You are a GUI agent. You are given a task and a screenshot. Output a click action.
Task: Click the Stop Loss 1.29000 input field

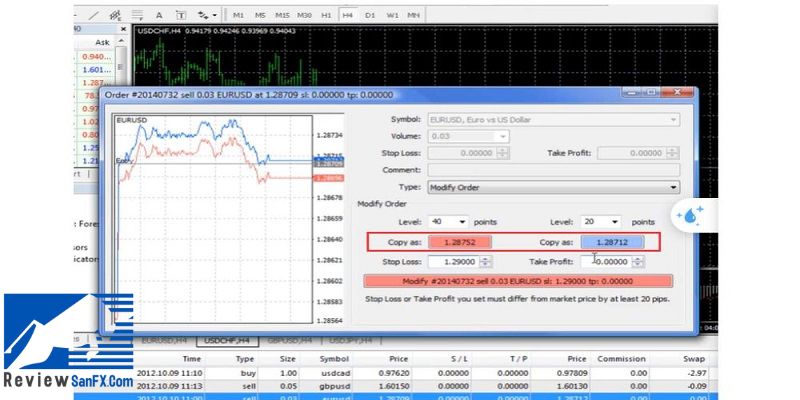(x=453, y=262)
